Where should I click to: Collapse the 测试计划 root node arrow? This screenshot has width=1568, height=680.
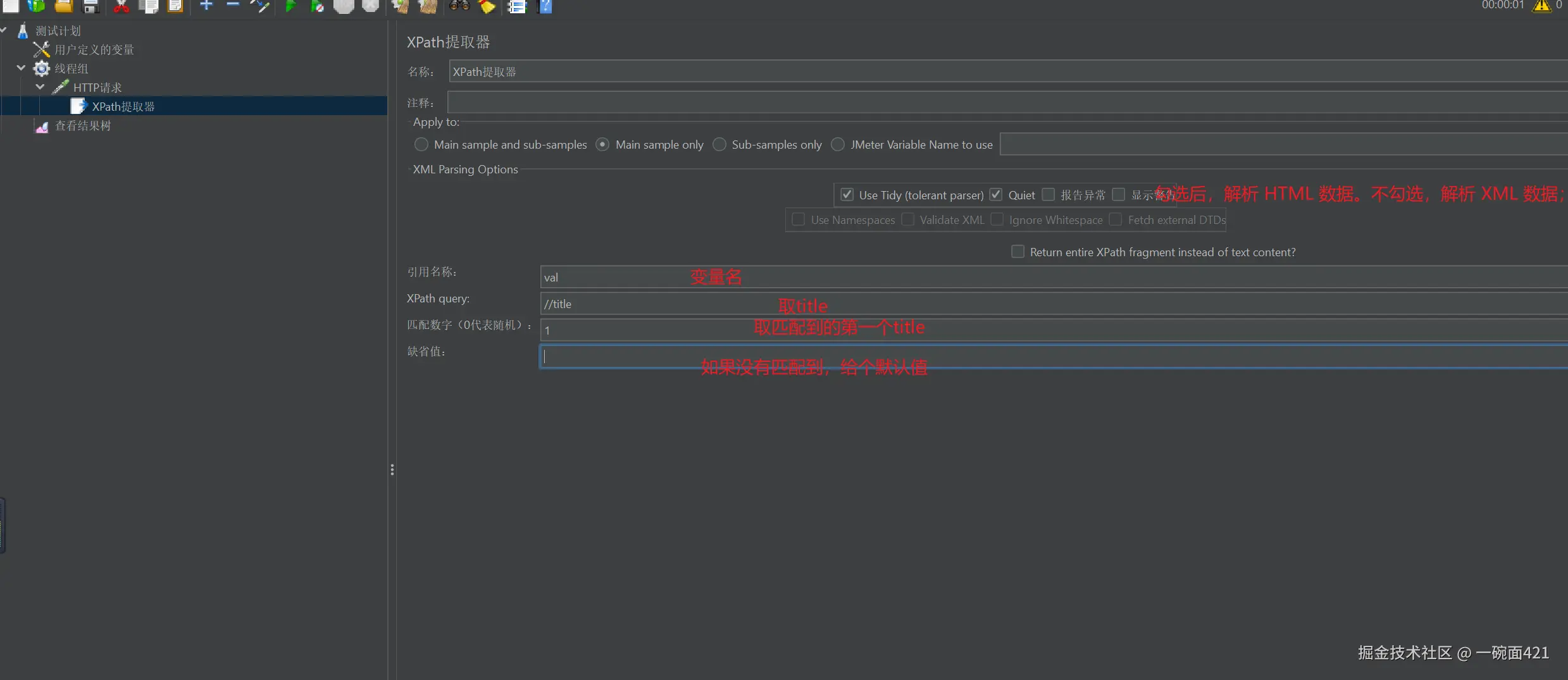3,30
